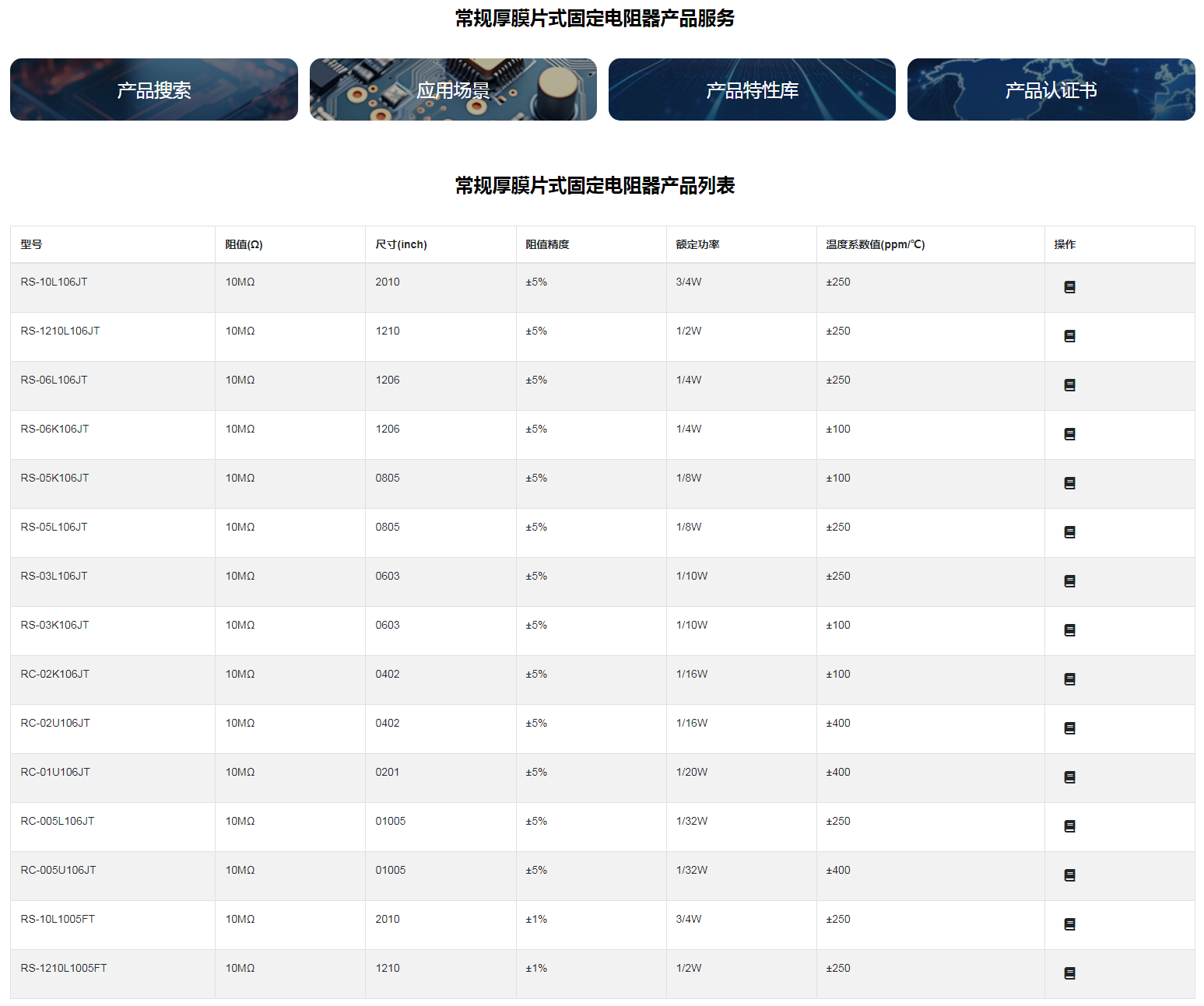Open datasheet icon for RS-10L106JT row
Image resolution: width=1204 pixels, height=1006 pixels.
tap(1069, 287)
